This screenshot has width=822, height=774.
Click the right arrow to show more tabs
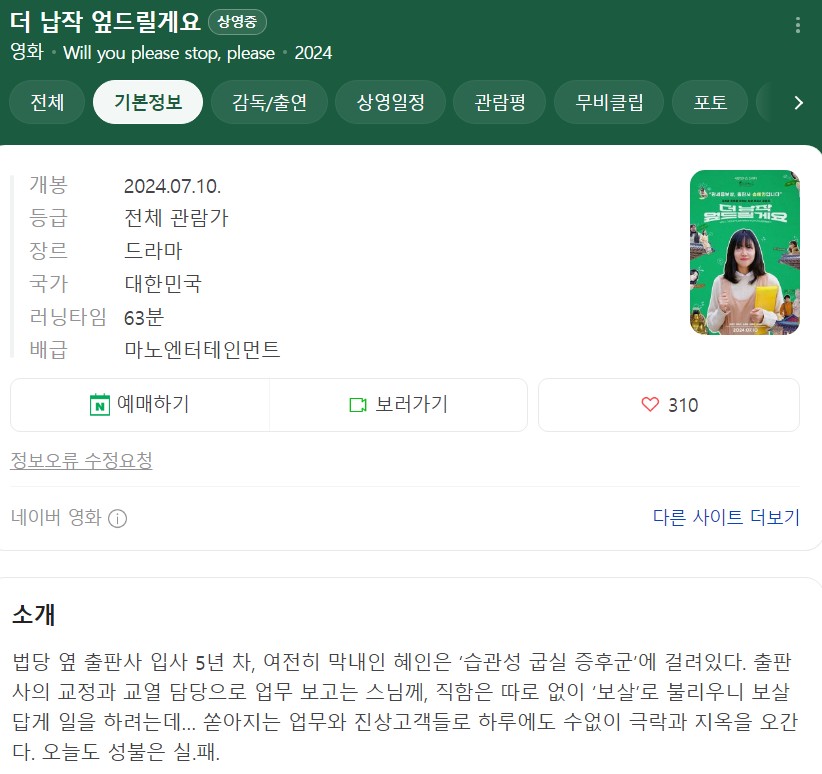tap(798, 102)
